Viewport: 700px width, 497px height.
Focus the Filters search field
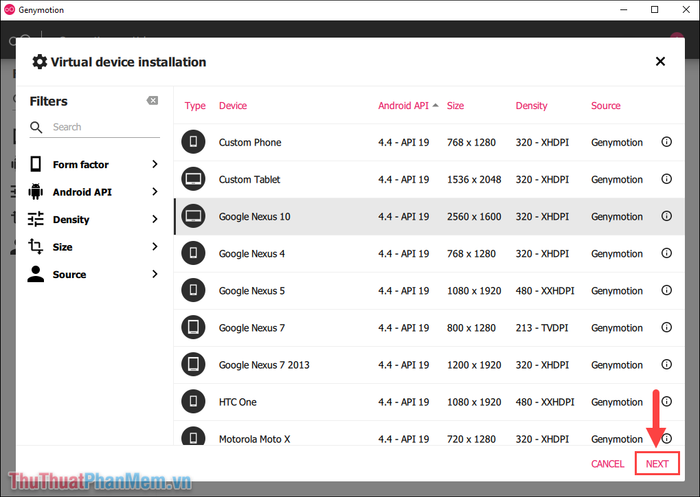pos(95,127)
